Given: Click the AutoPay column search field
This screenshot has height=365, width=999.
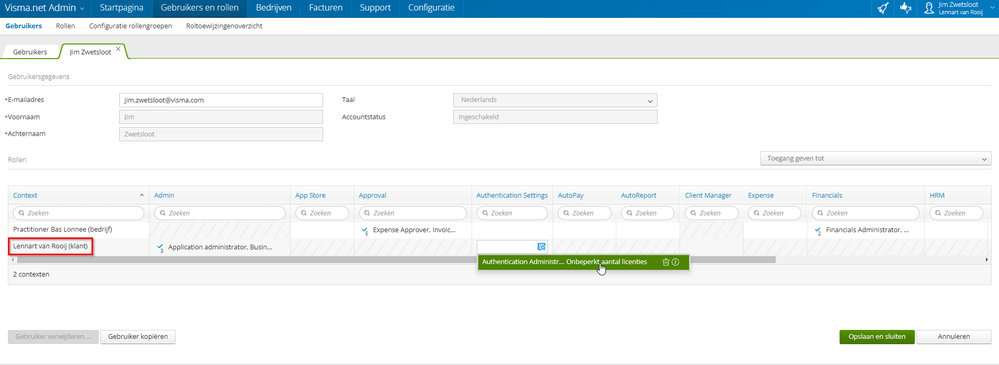Looking at the screenshot, I should (x=585, y=213).
